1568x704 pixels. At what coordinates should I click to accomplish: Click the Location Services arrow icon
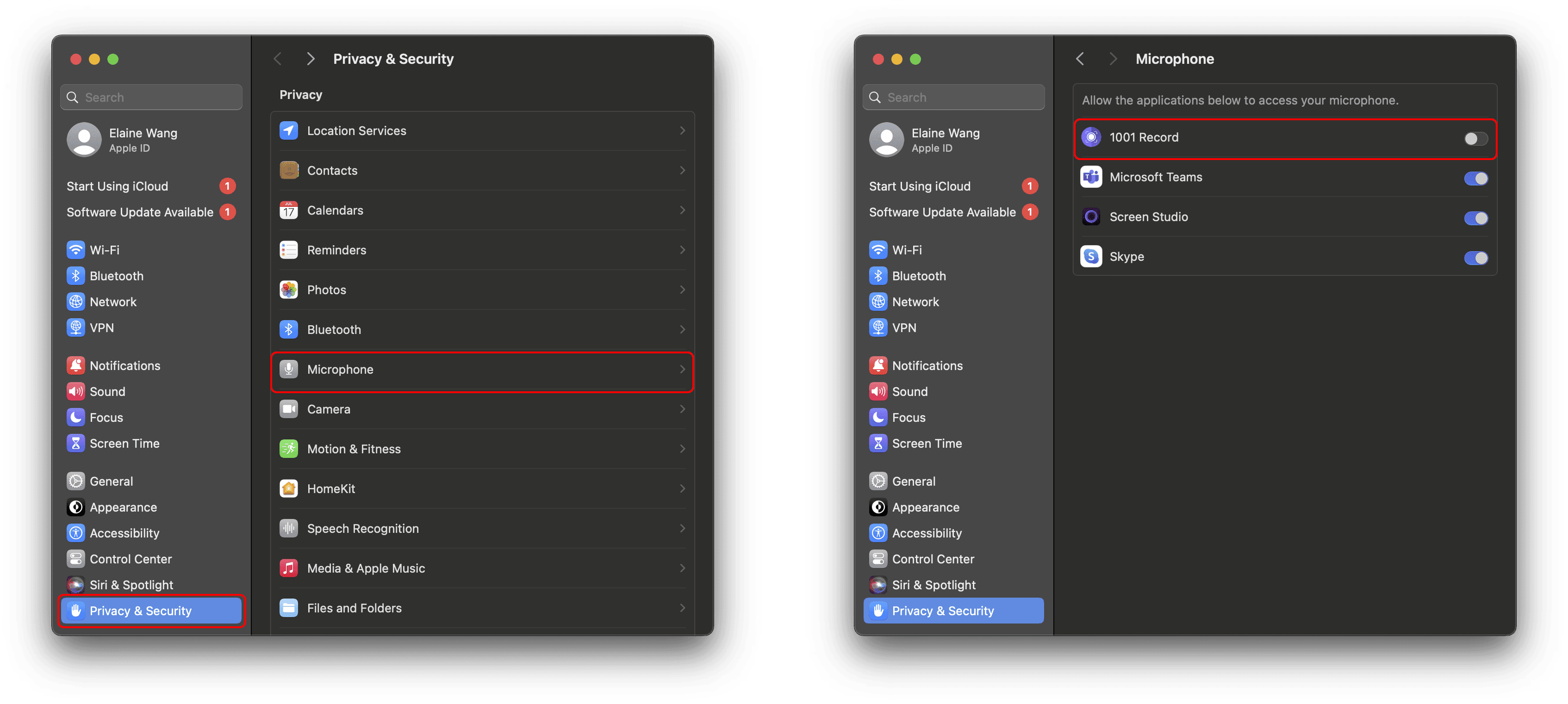(288, 131)
